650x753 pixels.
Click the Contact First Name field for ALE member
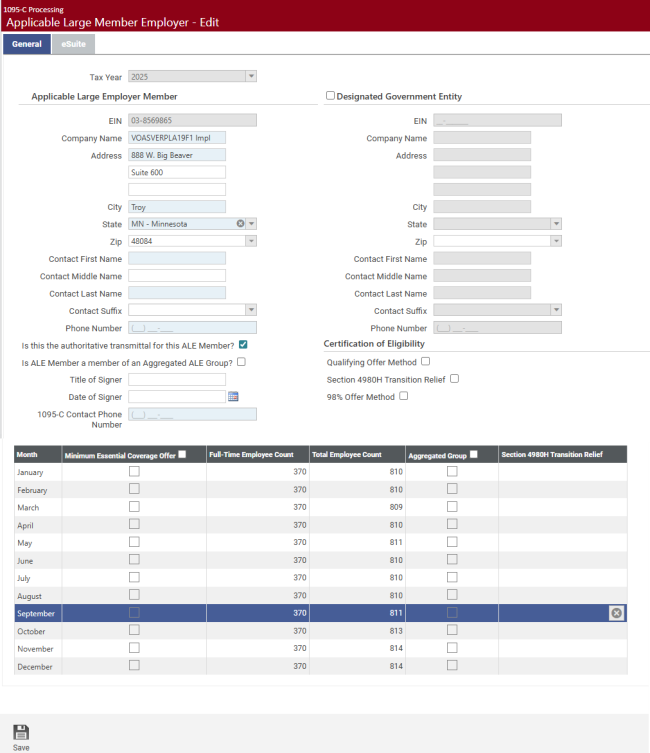pos(177,258)
